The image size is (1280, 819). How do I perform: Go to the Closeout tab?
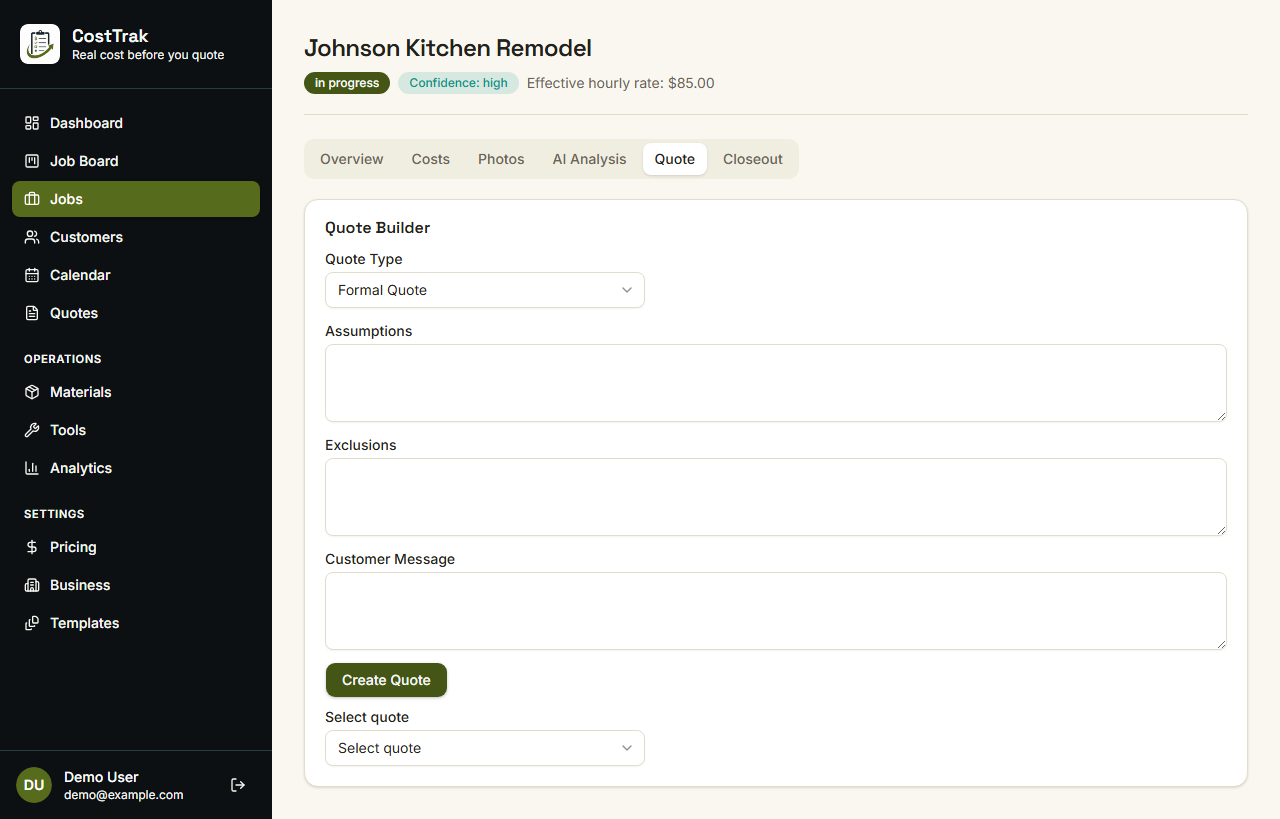coord(753,159)
